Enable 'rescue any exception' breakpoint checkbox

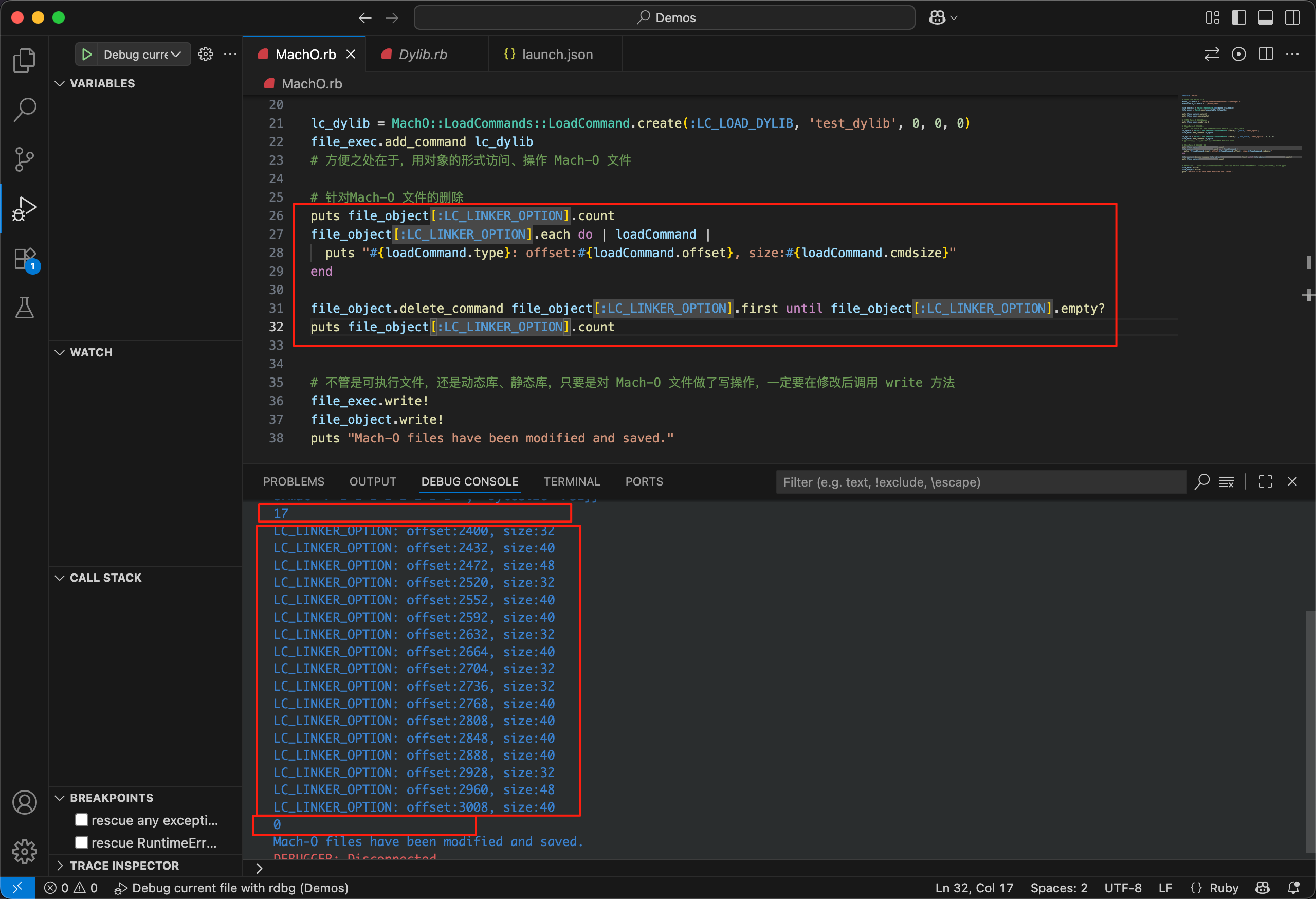tap(82, 820)
